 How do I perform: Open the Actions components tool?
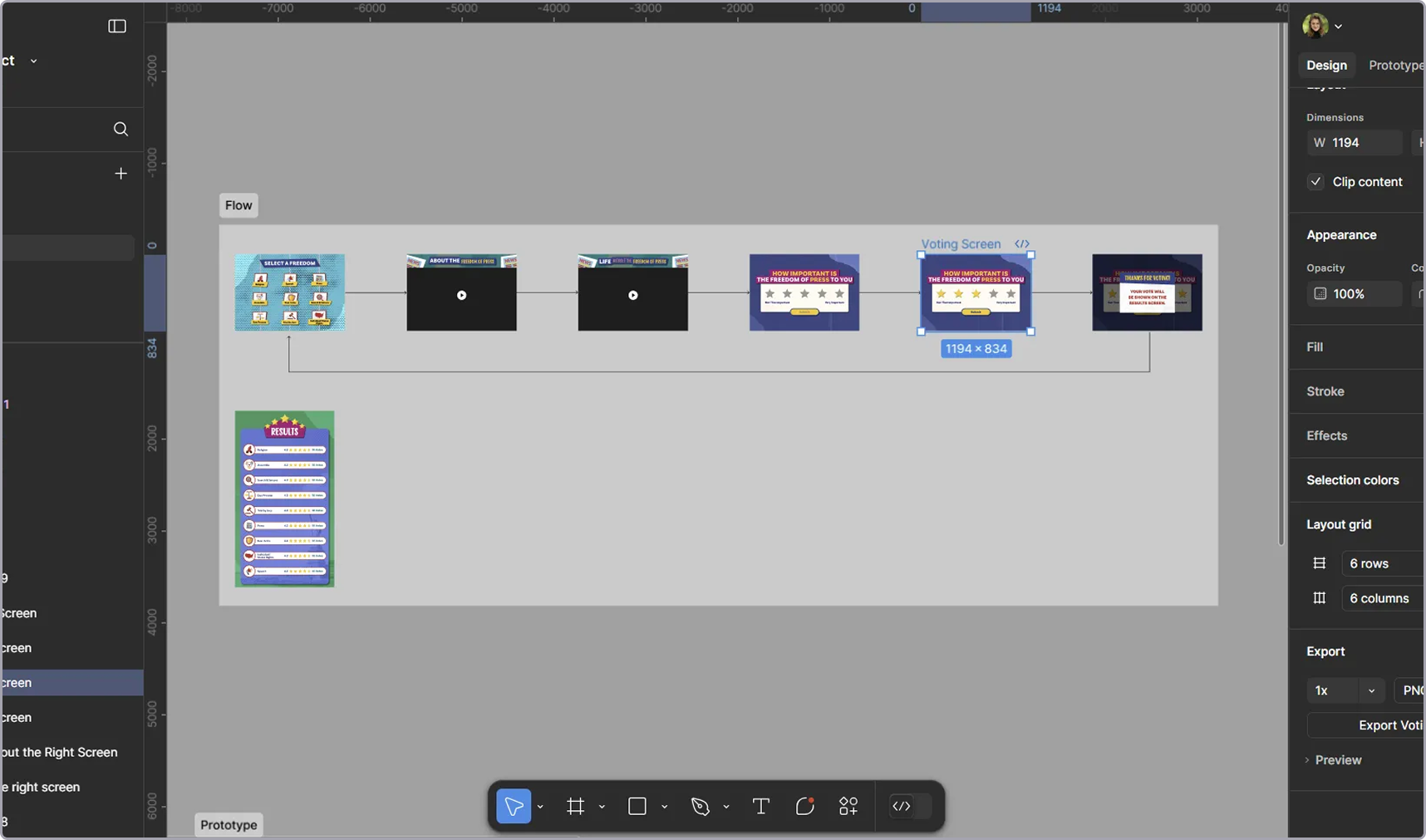[x=848, y=806]
